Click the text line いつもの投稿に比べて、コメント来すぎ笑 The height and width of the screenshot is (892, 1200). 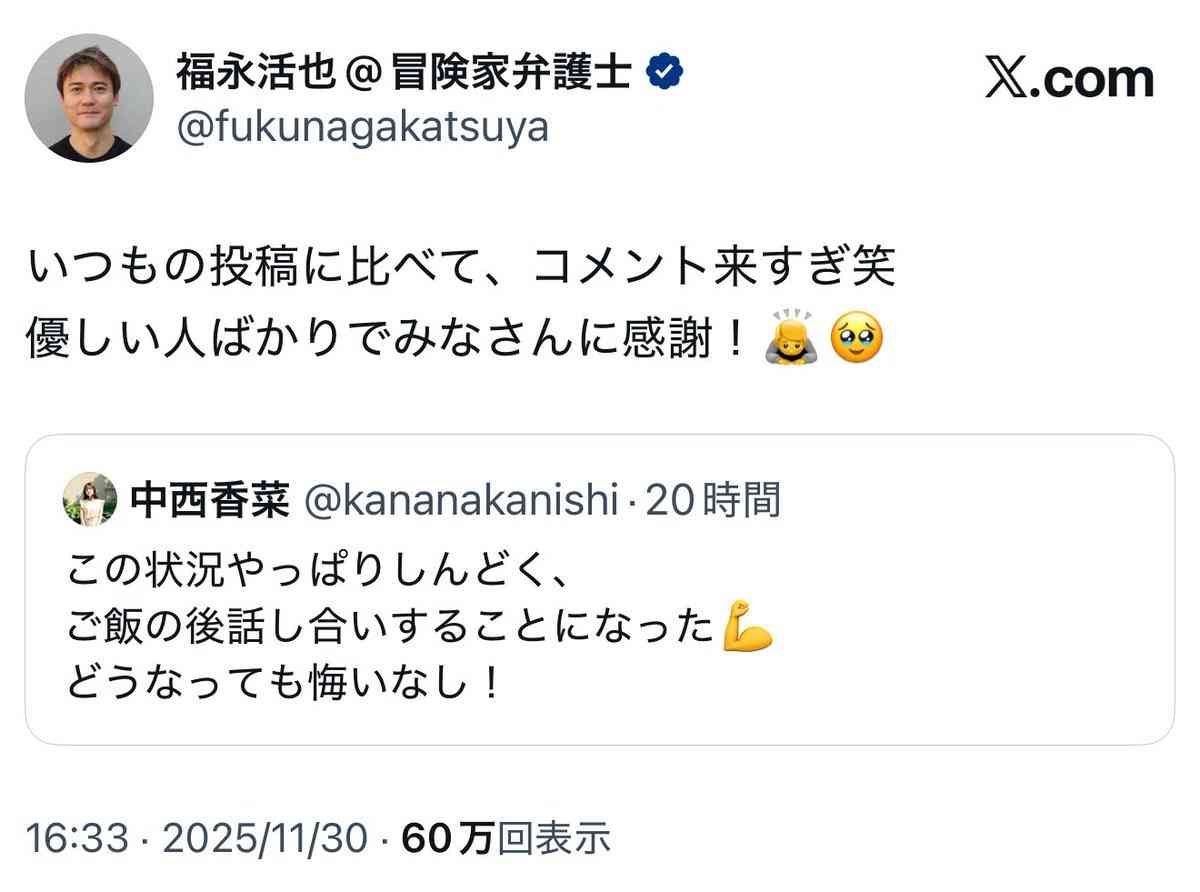460,270
